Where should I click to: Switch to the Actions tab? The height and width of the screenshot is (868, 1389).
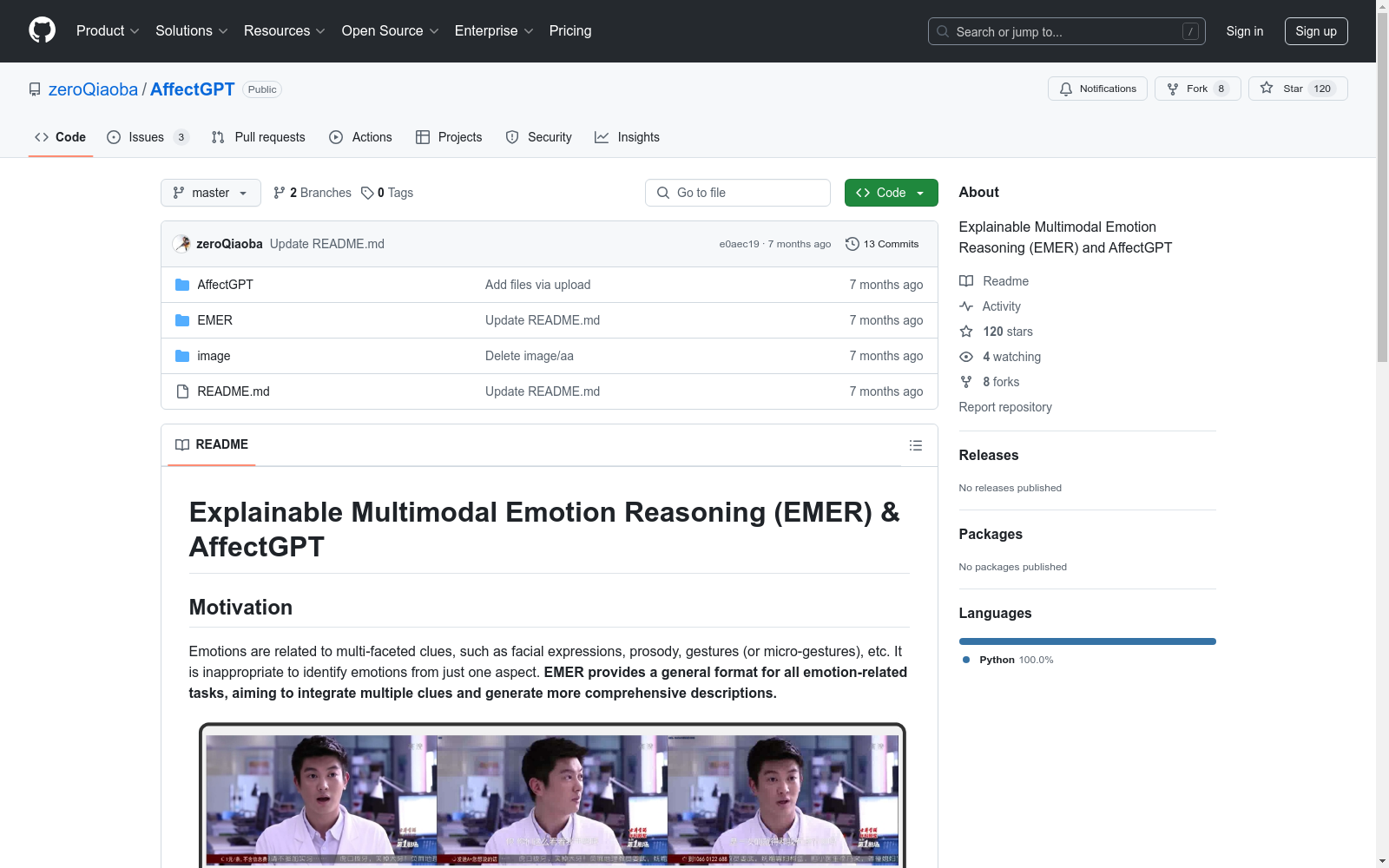[361, 137]
